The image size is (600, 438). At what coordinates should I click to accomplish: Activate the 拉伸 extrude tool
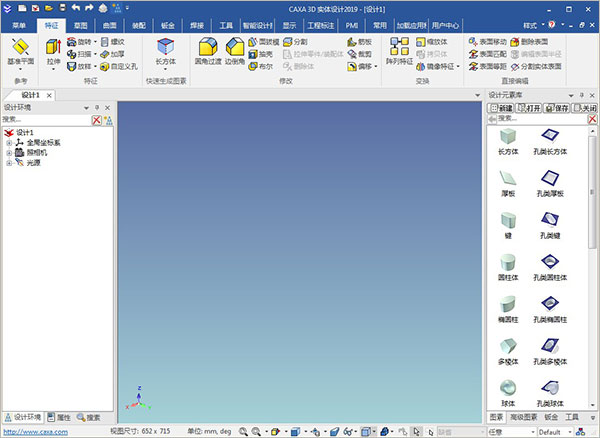tap(53, 51)
